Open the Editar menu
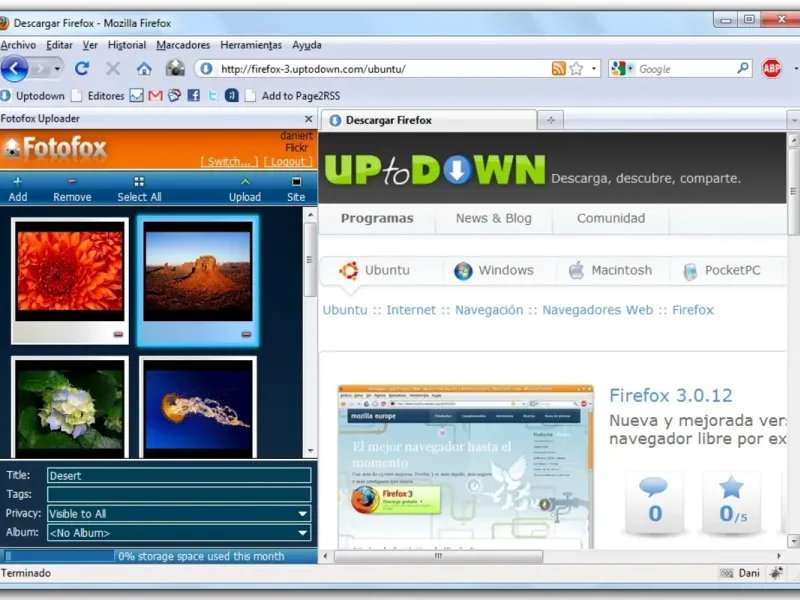Viewport: 800px width, 600px height. (x=59, y=45)
